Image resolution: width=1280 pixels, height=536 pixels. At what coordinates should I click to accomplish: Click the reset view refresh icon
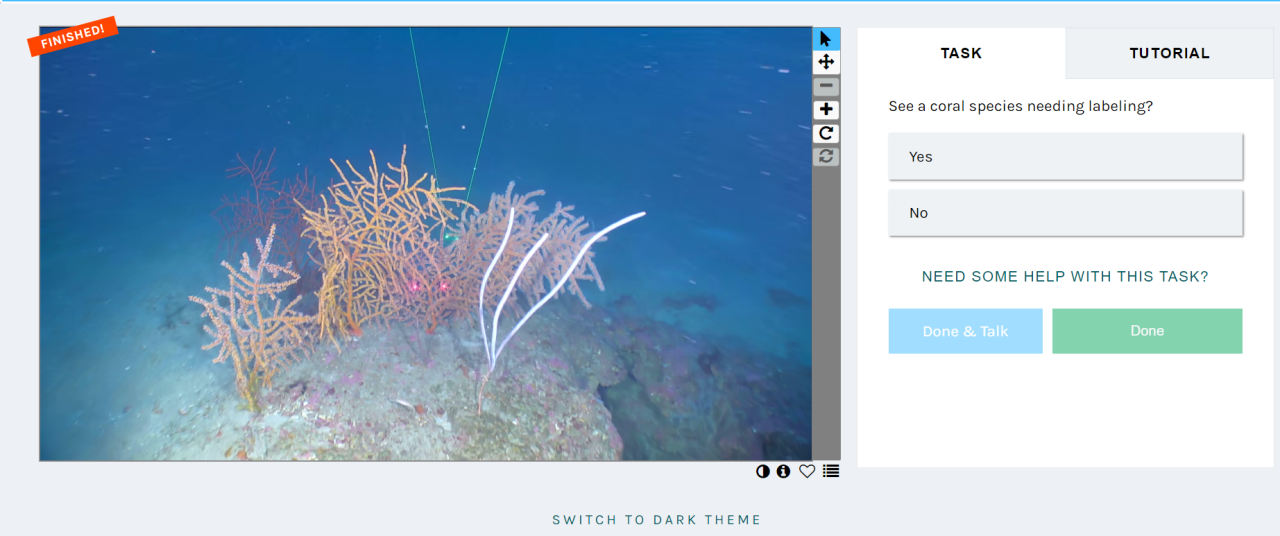[x=826, y=156]
